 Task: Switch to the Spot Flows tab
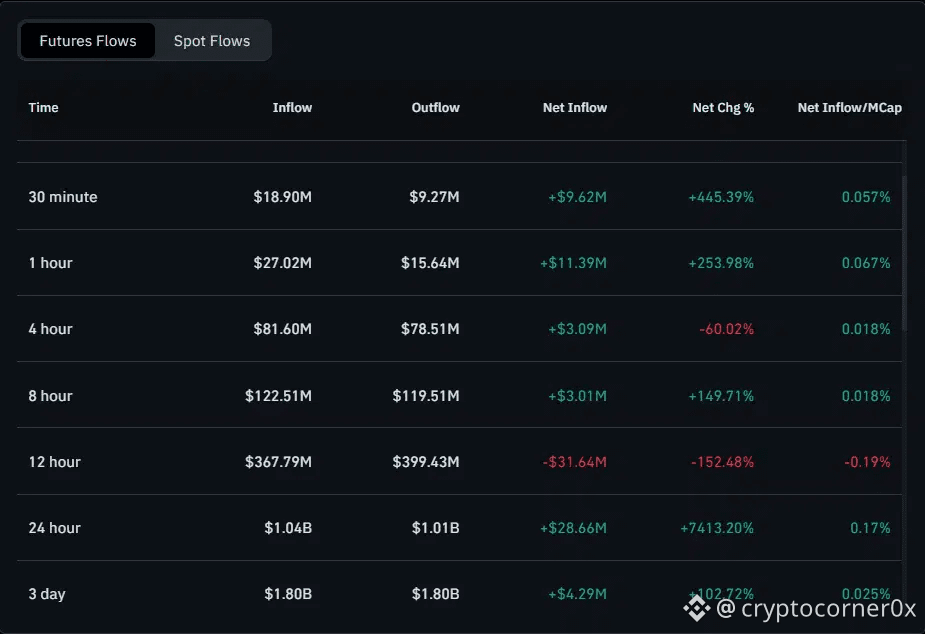pyautogui.click(x=212, y=41)
